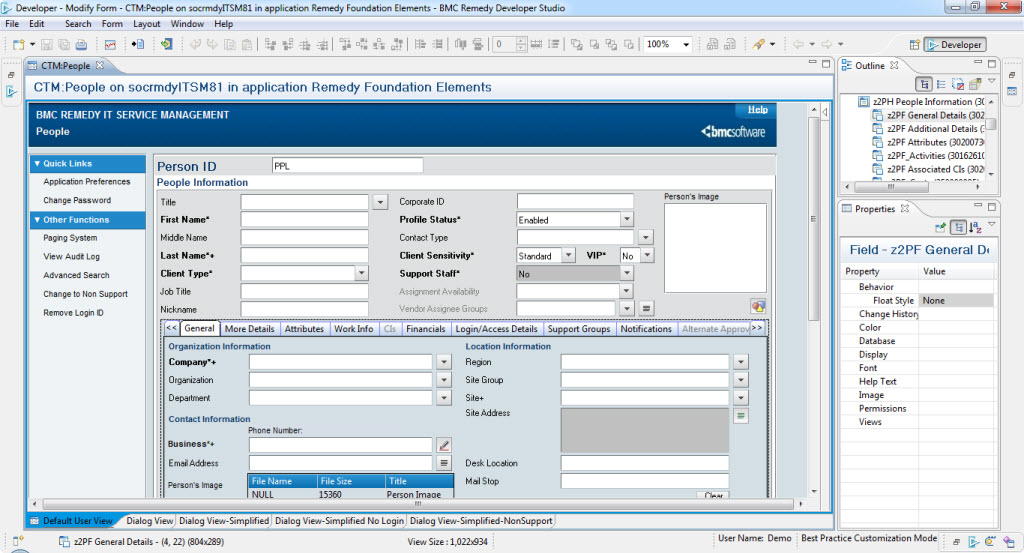Open the Company field menu arrow

(444, 362)
